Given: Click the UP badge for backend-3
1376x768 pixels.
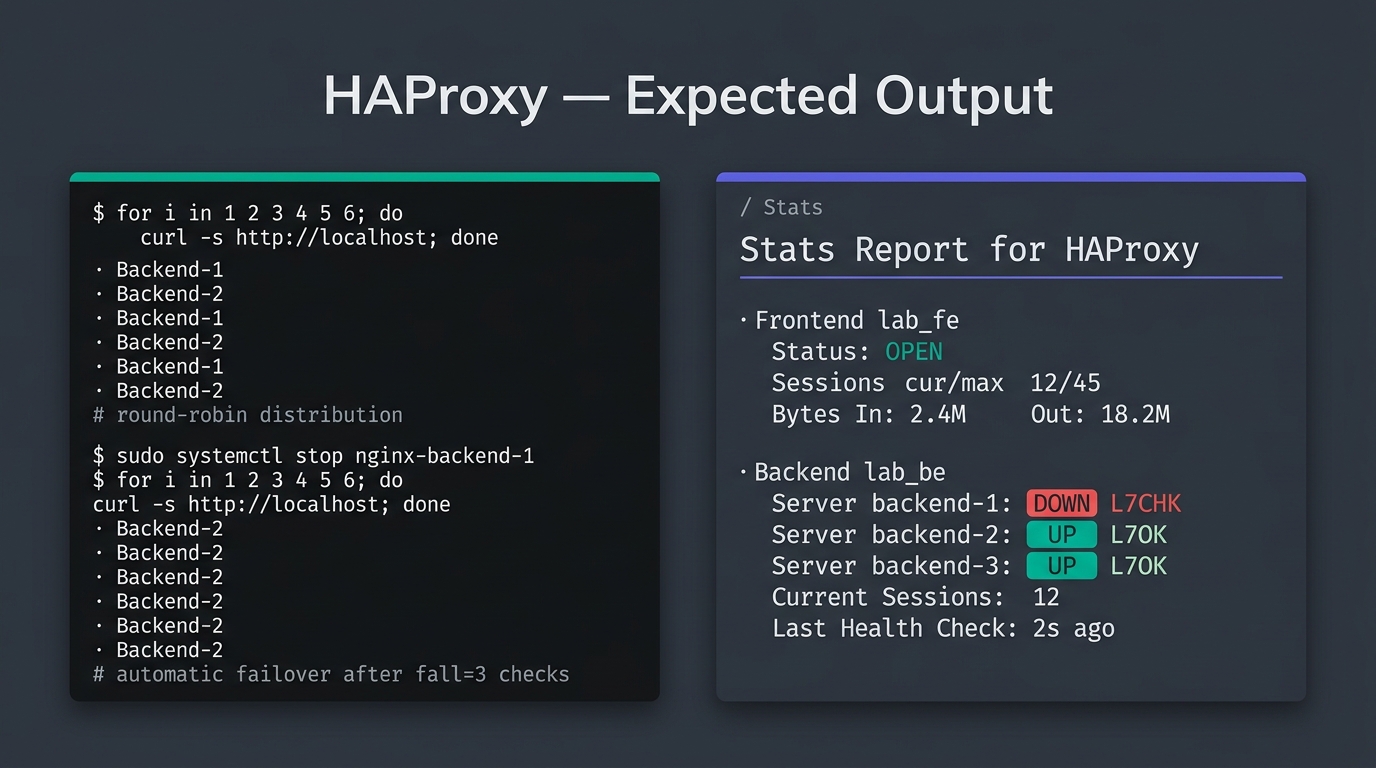Looking at the screenshot, I should tap(1061, 566).
